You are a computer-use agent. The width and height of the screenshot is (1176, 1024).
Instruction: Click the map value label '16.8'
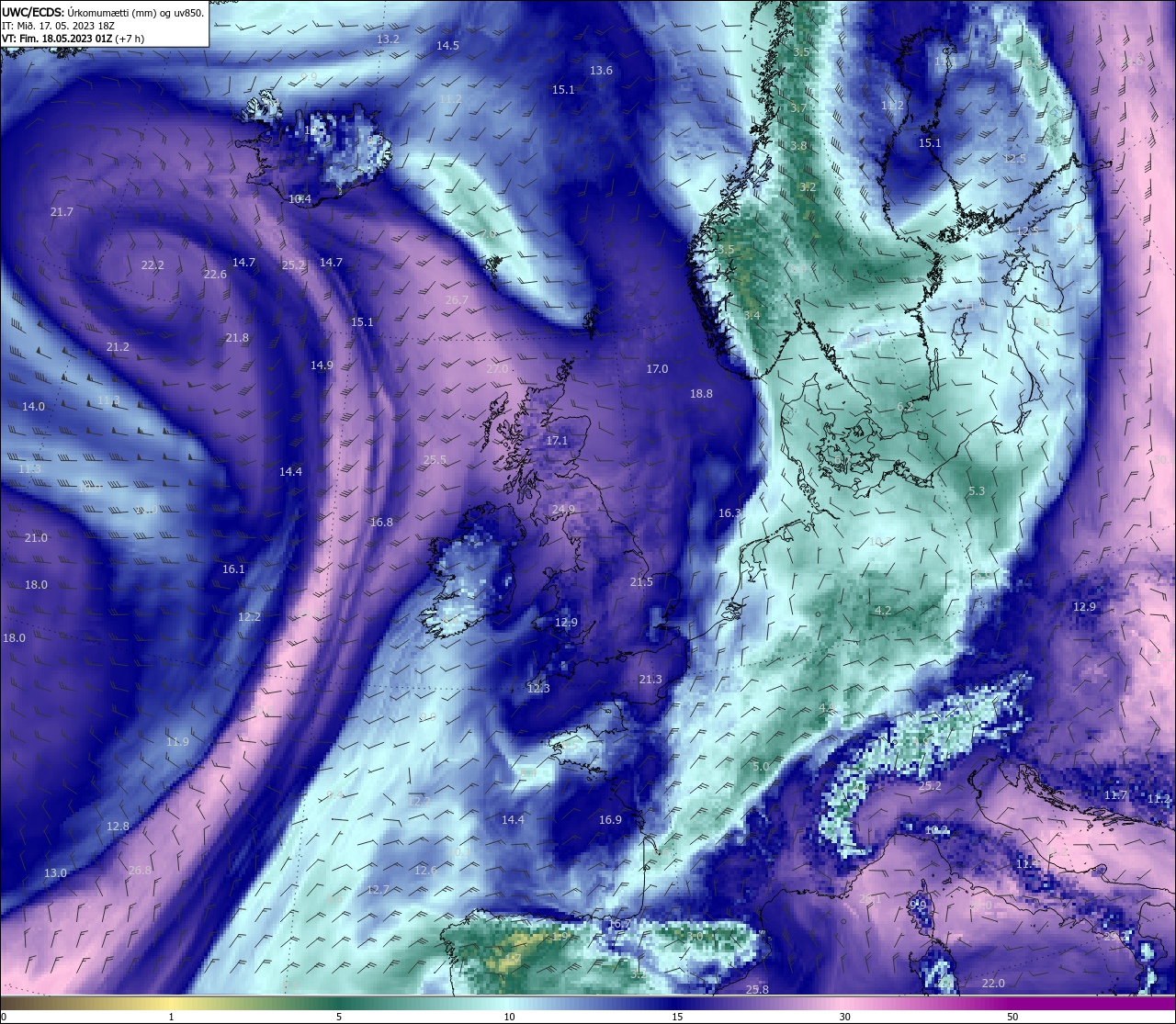(381, 523)
